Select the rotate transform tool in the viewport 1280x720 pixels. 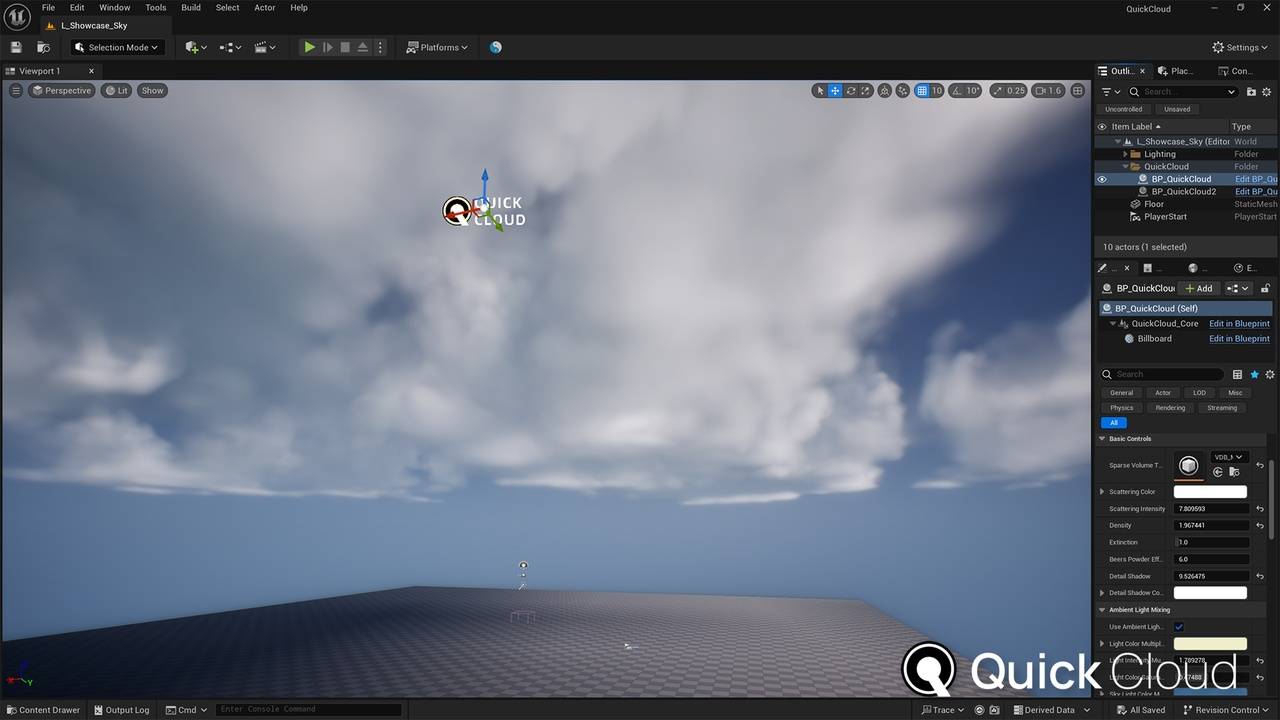[851, 91]
